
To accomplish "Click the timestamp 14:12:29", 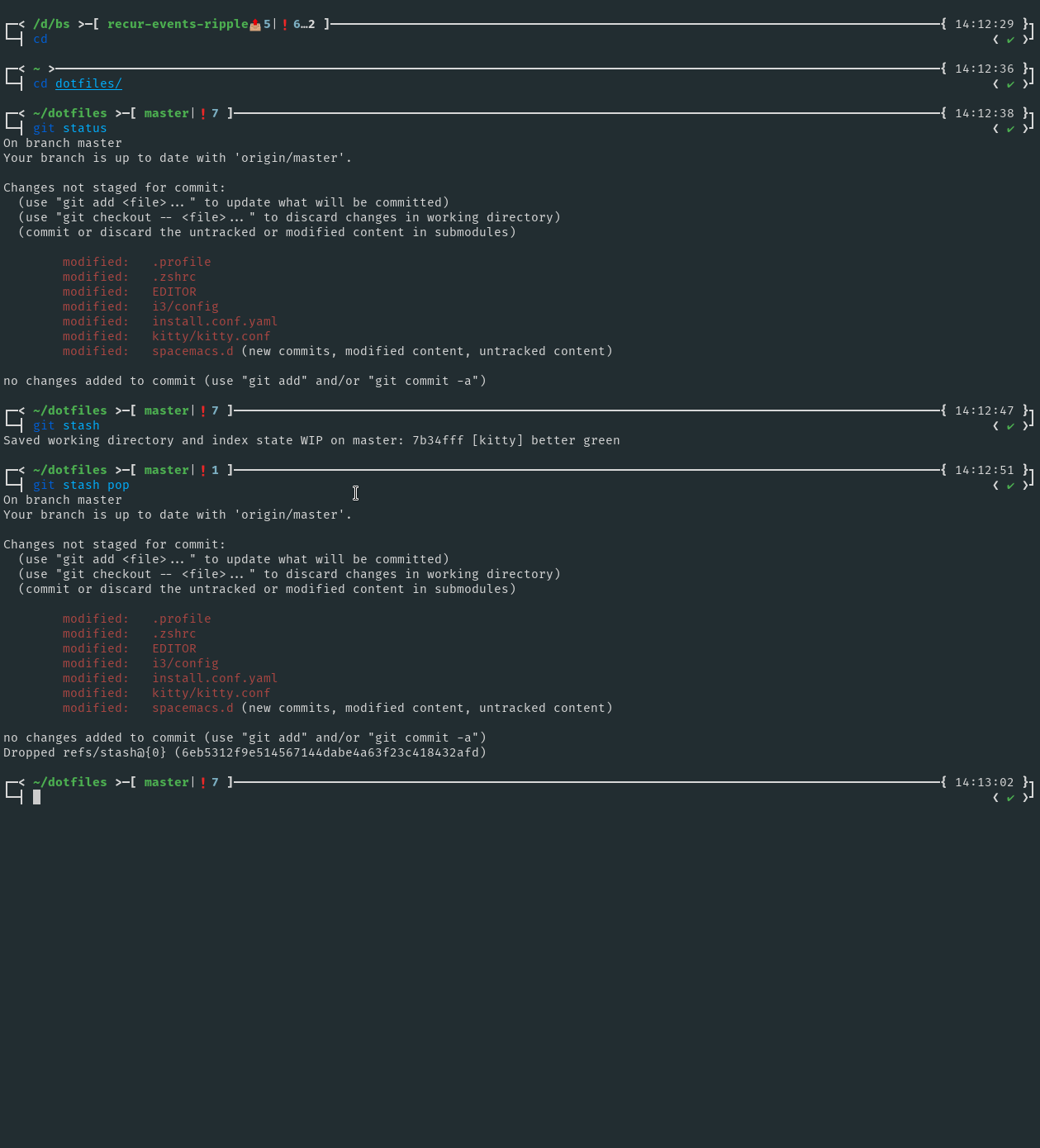I will tap(984, 24).
